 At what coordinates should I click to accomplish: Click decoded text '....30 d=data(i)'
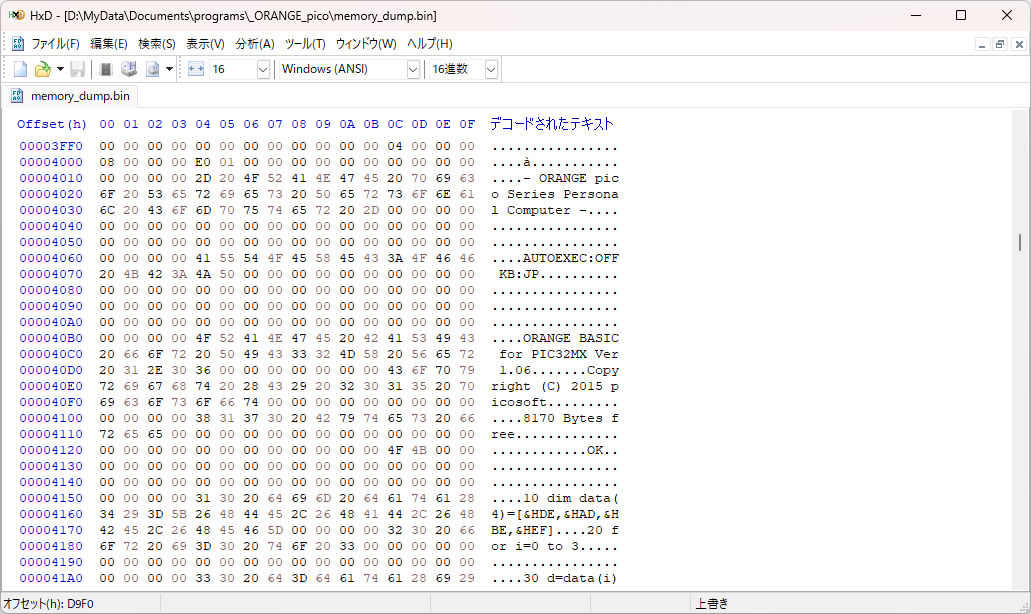tap(555, 578)
